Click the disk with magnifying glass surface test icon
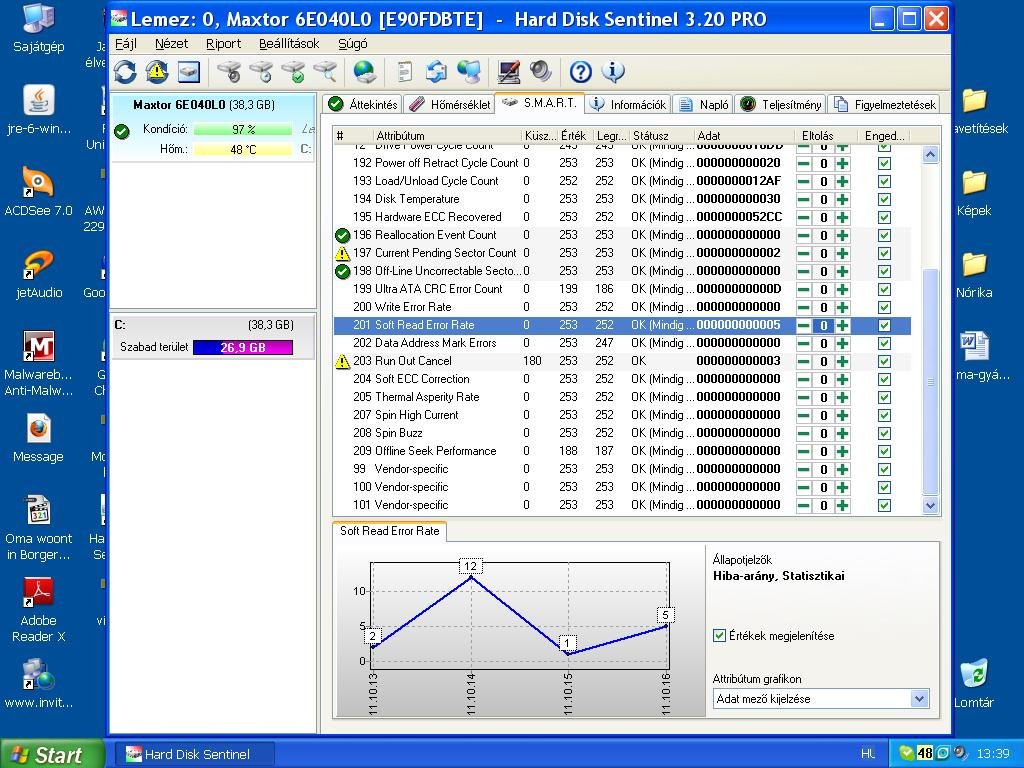The width and height of the screenshot is (1024, 768). coord(325,72)
